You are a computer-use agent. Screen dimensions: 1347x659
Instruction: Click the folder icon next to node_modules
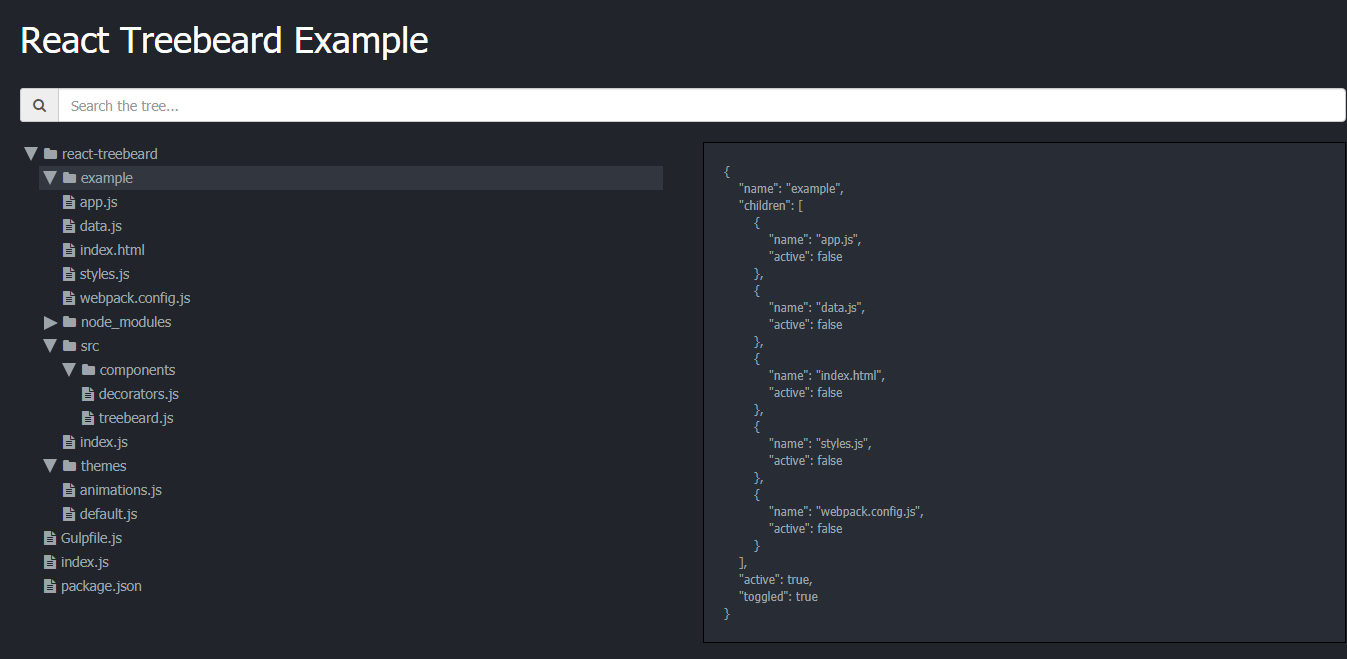pos(68,321)
